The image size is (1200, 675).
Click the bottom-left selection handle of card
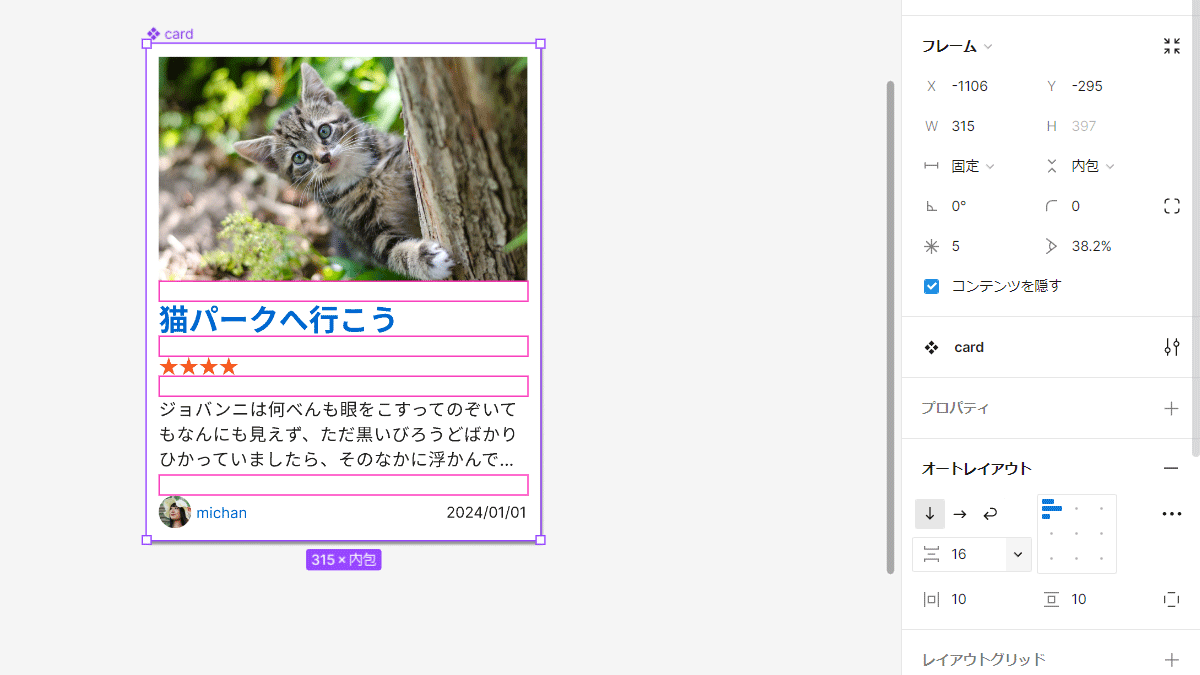[147, 540]
